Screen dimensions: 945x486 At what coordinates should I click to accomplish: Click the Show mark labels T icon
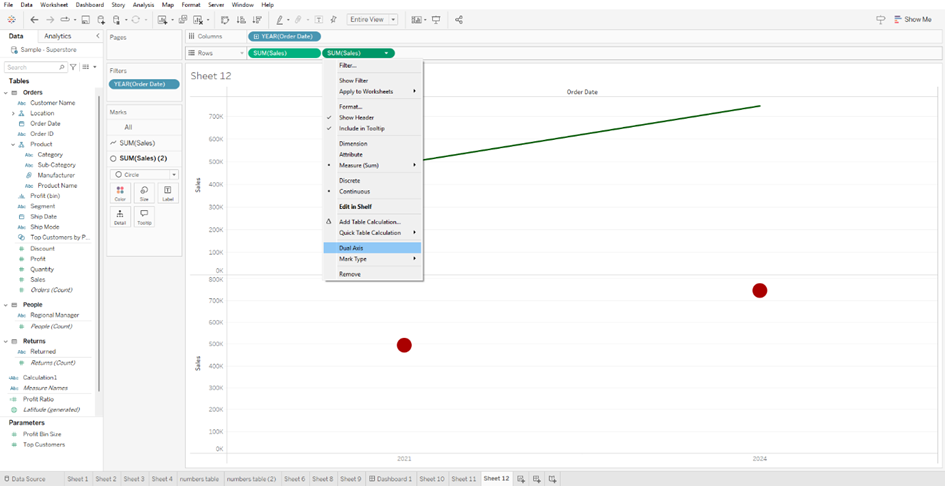(x=318, y=19)
